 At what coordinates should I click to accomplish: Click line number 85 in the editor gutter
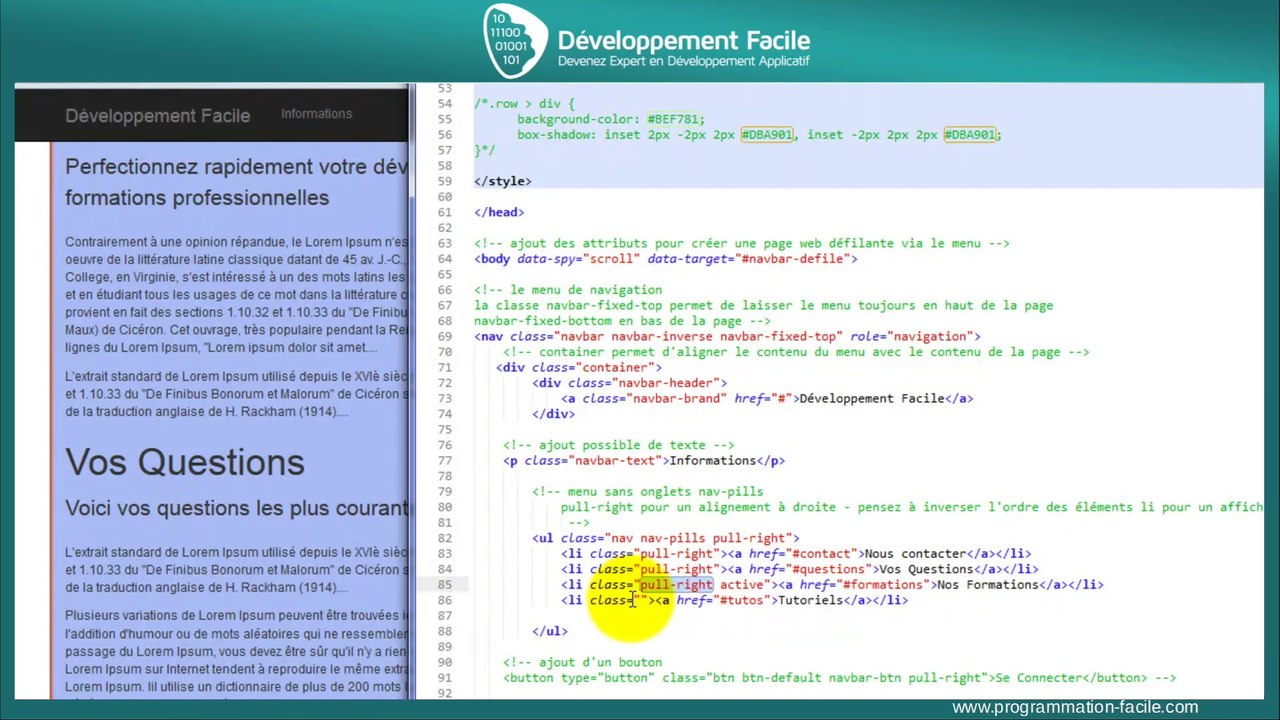(444, 585)
